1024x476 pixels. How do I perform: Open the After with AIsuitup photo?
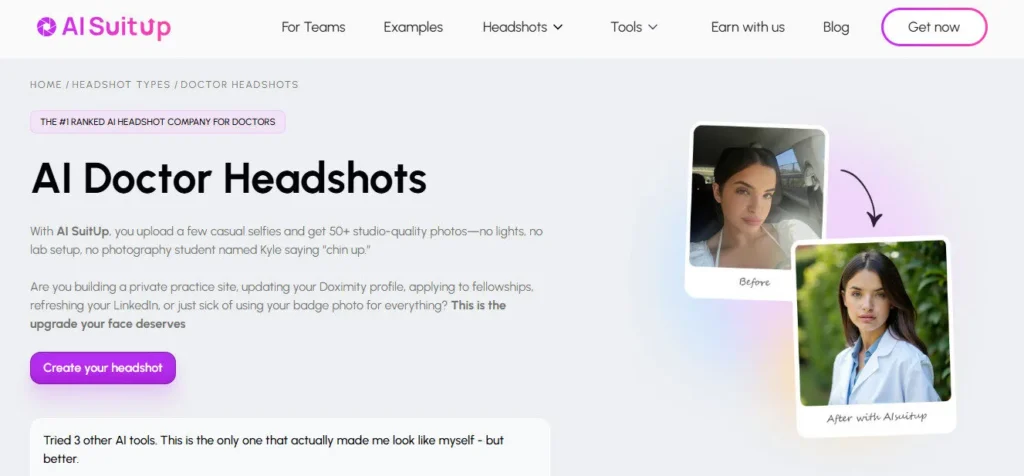tap(875, 336)
